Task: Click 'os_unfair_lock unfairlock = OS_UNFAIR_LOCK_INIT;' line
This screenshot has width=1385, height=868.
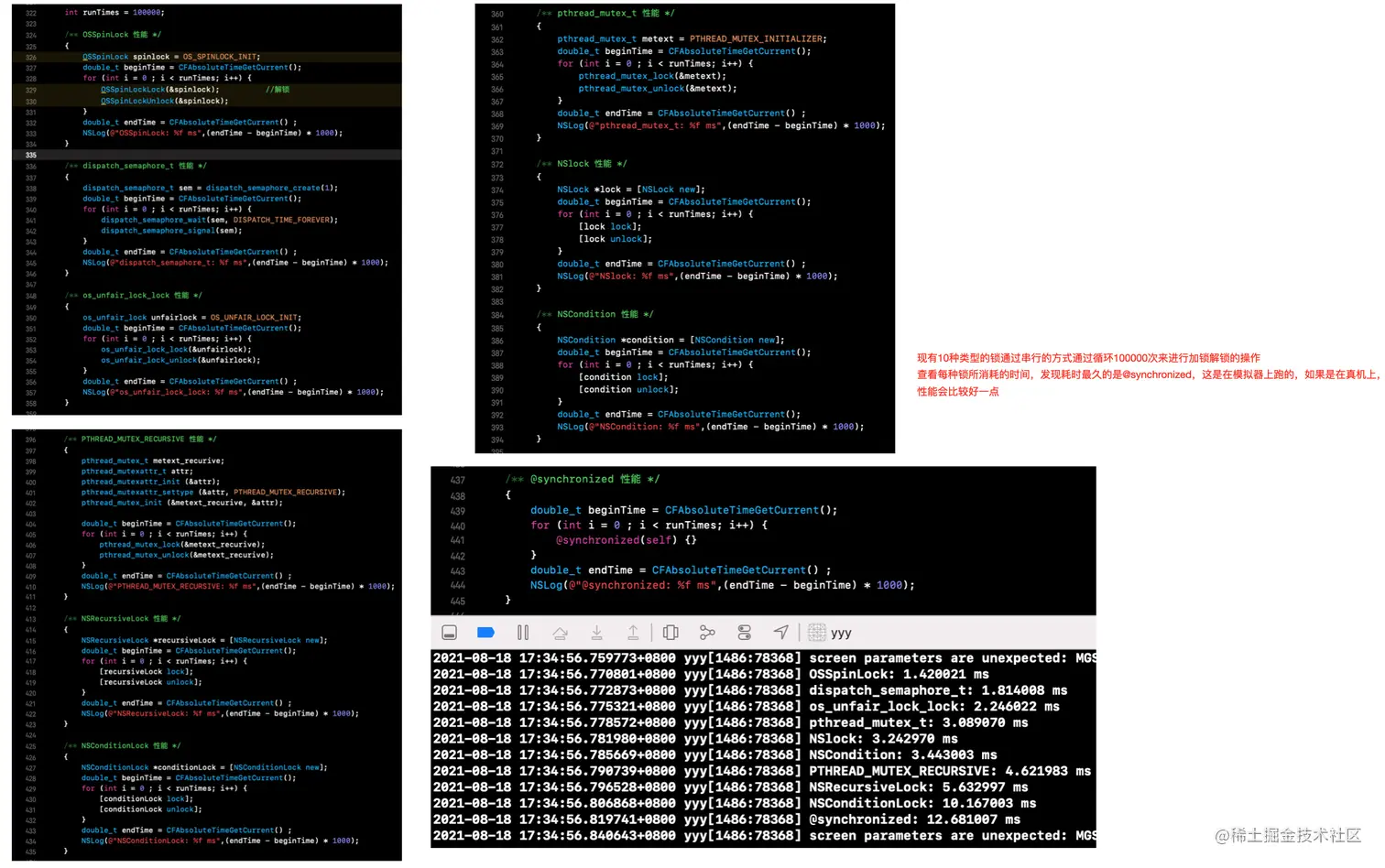Action: 191,318
